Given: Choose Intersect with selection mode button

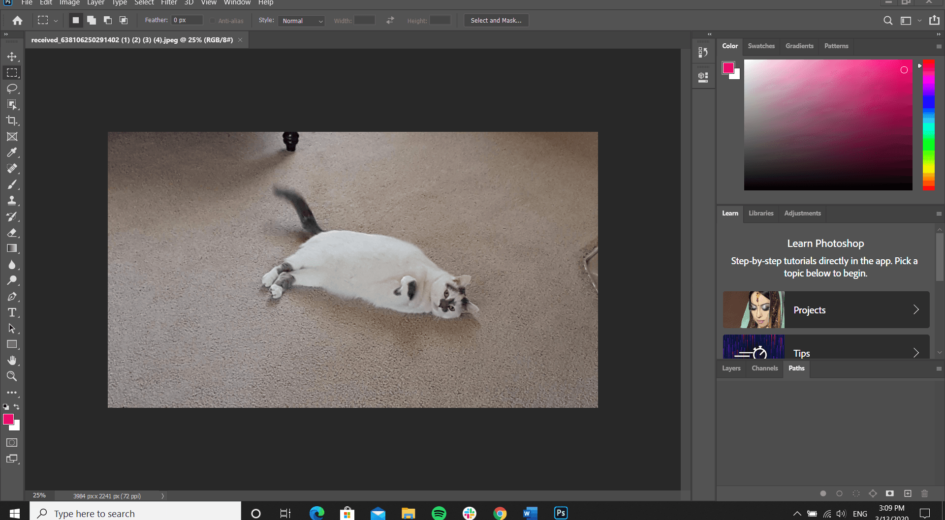Looking at the screenshot, I should 124,20.
